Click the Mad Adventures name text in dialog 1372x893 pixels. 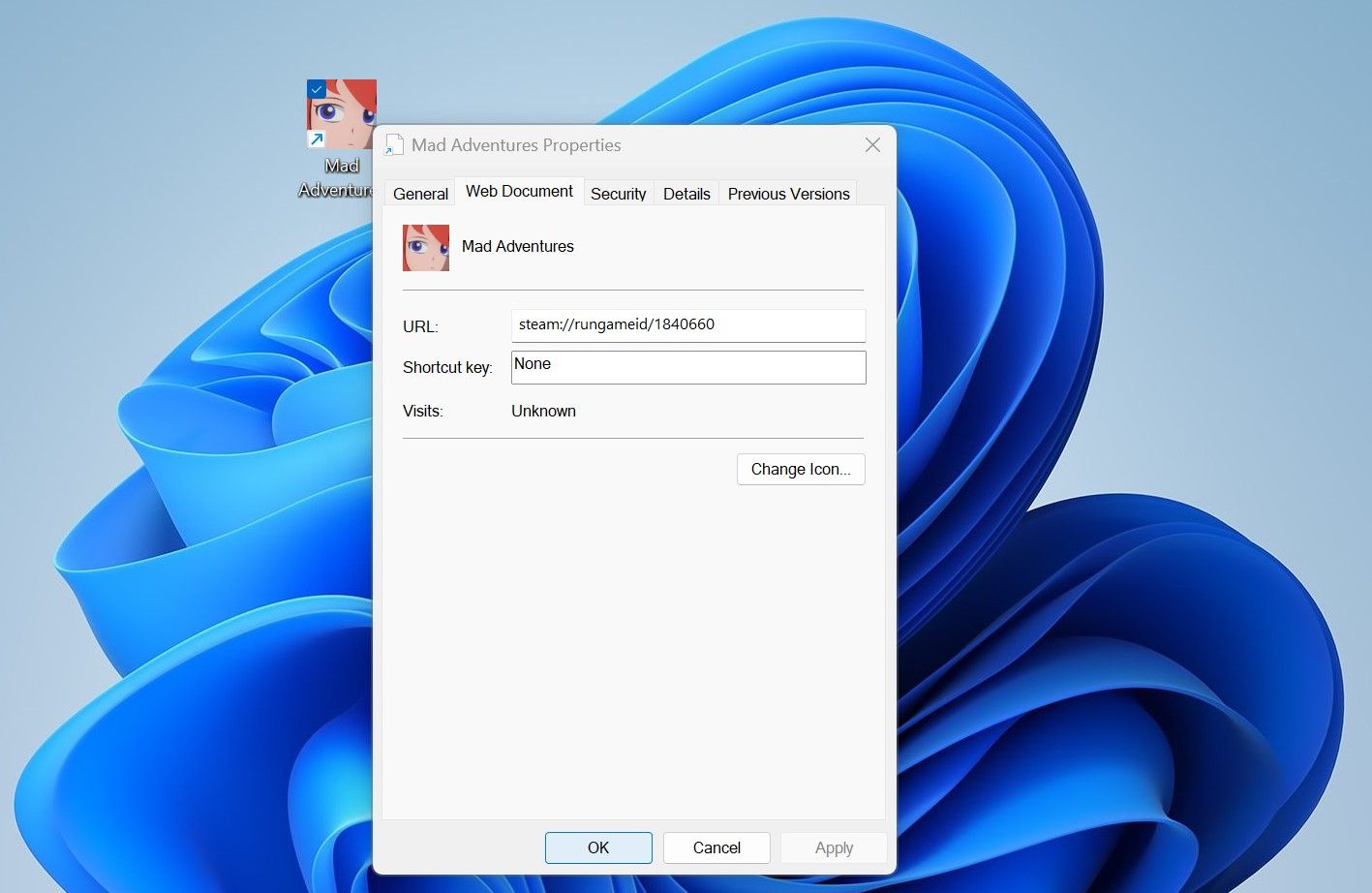pos(518,246)
